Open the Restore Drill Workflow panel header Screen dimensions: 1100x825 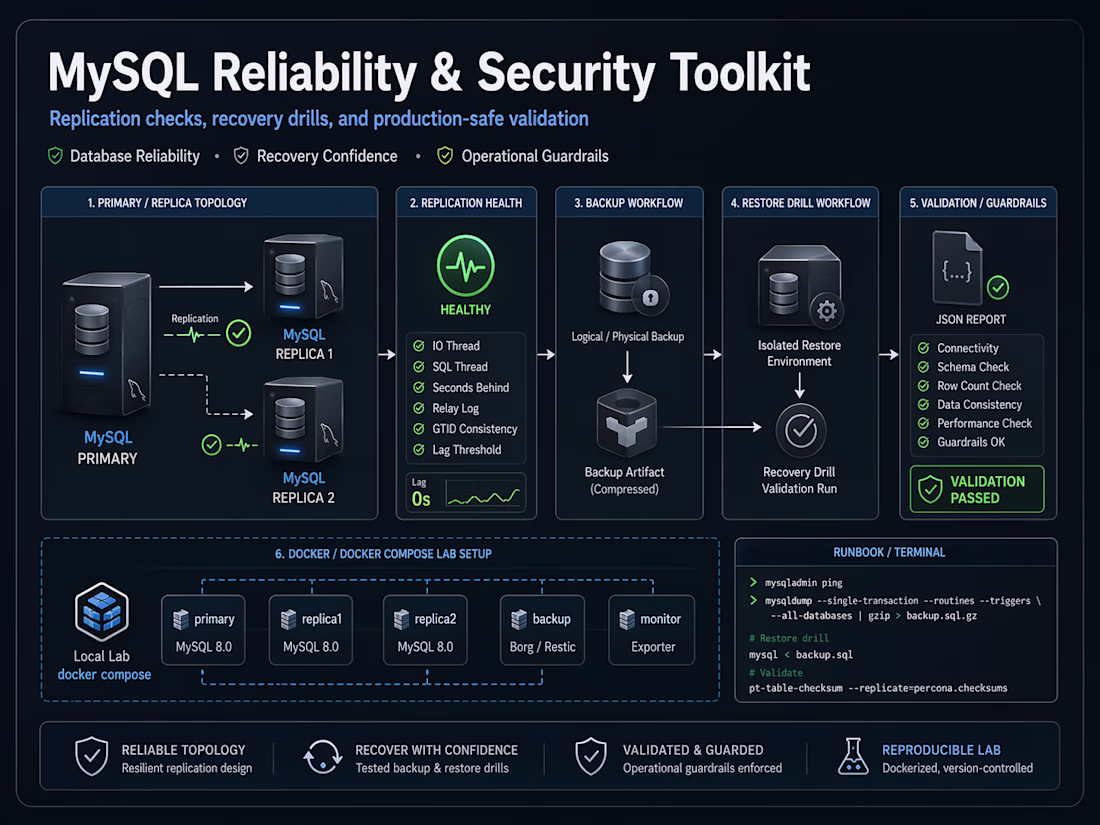point(800,203)
